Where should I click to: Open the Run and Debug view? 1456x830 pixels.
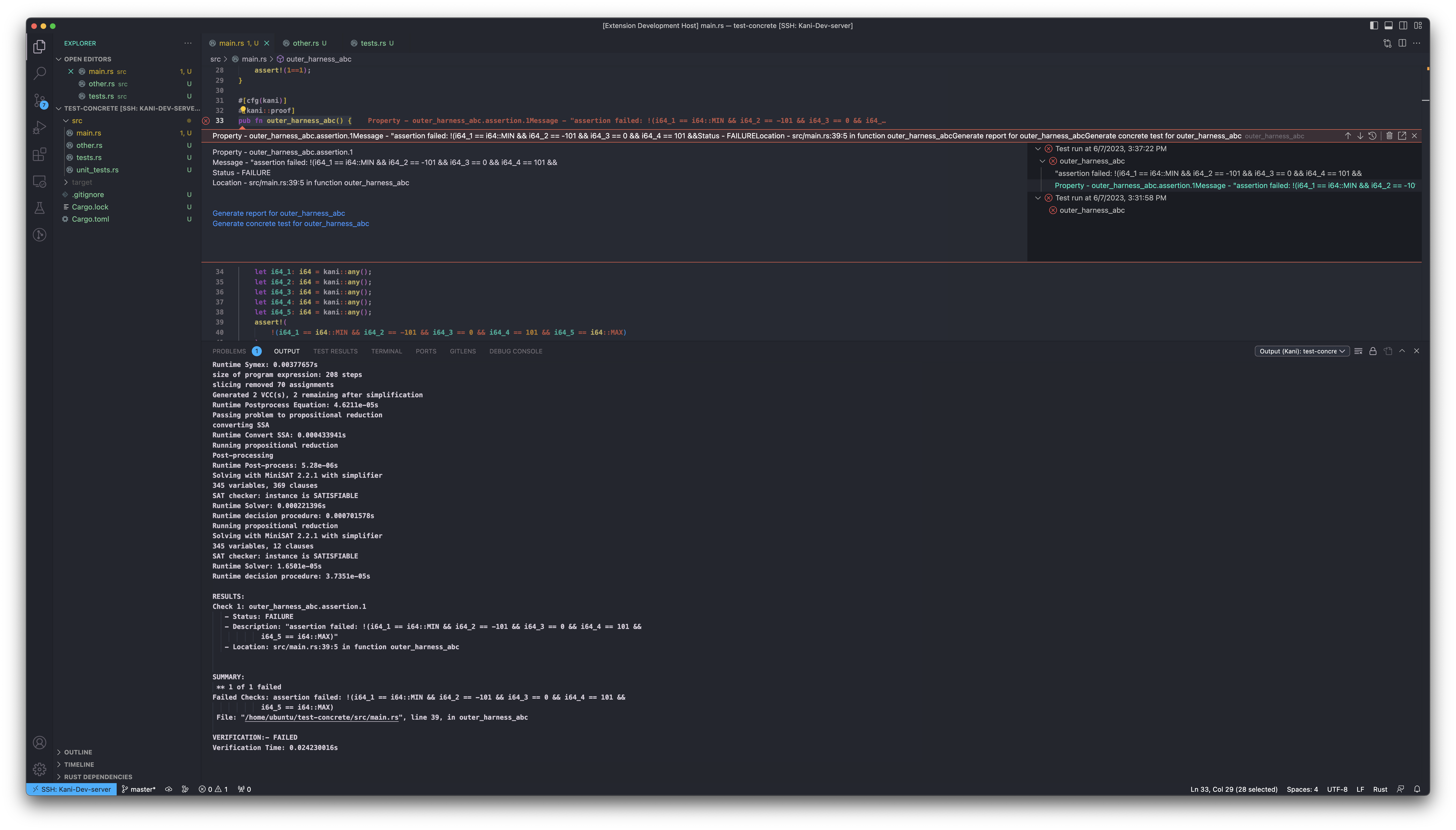click(39, 128)
